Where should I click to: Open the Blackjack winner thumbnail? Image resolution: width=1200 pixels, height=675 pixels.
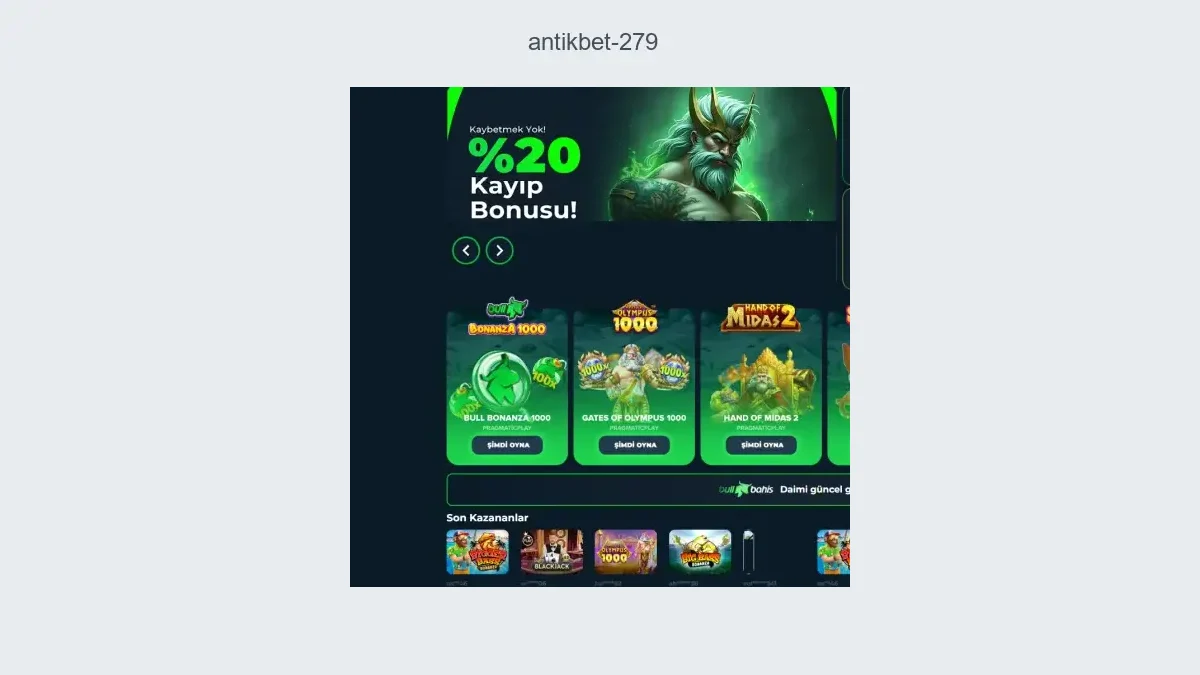click(551, 552)
